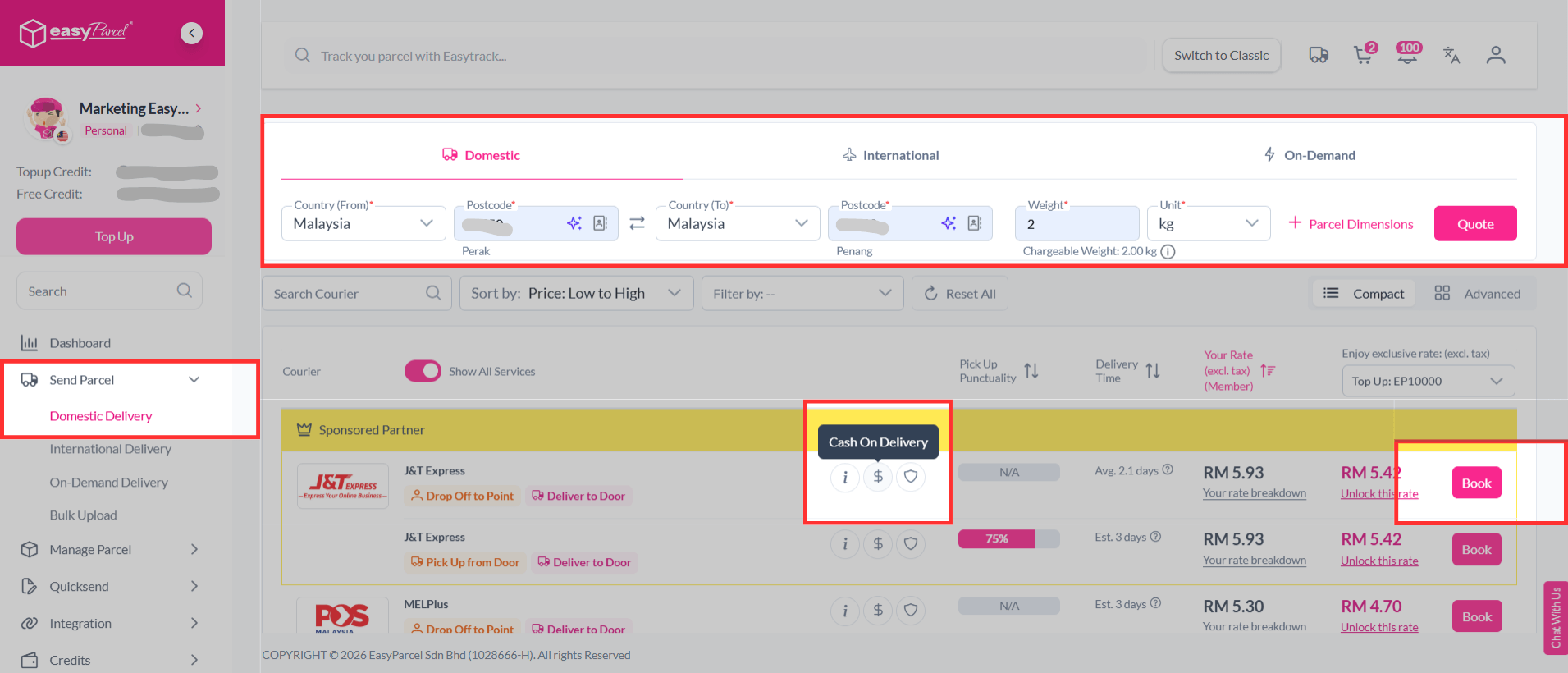This screenshot has height=673, width=1568.
Task: Switch to Compact view
Action: tap(1364, 294)
